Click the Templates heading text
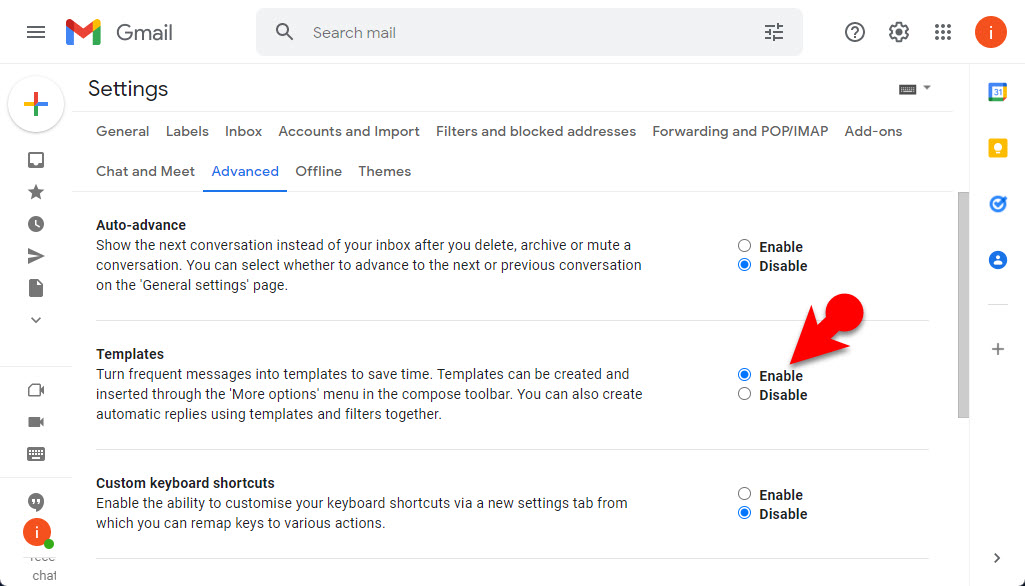The image size is (1025, 586). 130,354
